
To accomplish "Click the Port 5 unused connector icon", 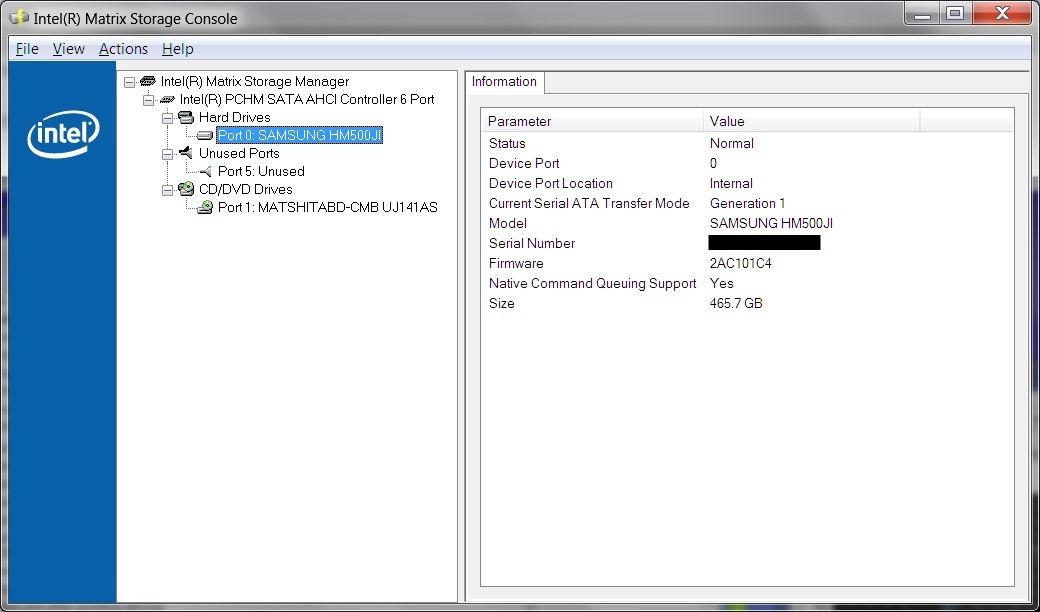I will coord(206,171).
